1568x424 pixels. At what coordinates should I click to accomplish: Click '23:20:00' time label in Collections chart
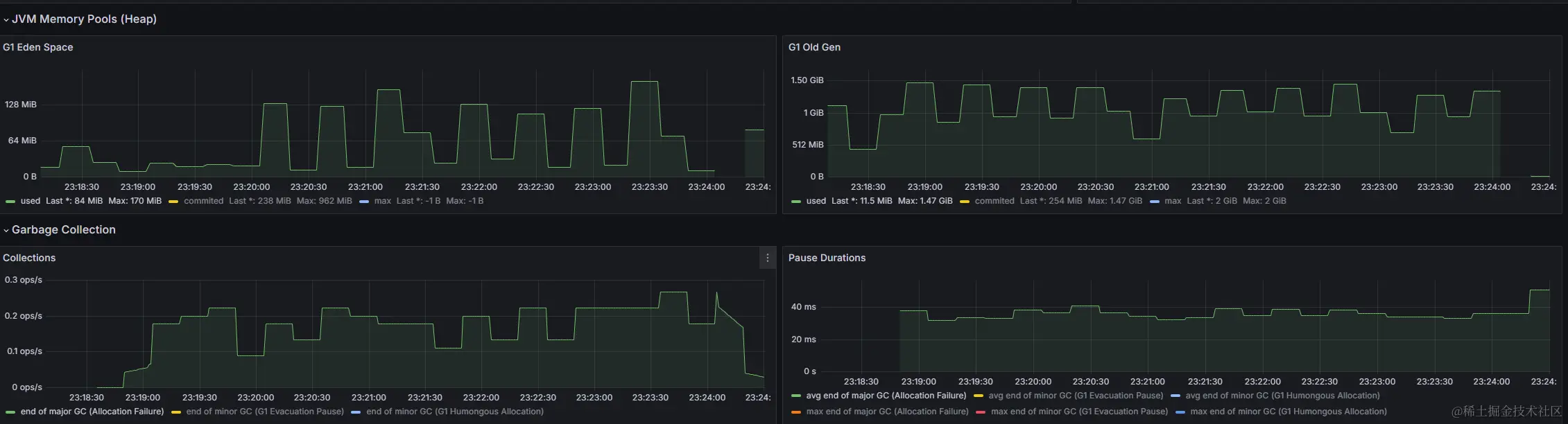point(256,398)
